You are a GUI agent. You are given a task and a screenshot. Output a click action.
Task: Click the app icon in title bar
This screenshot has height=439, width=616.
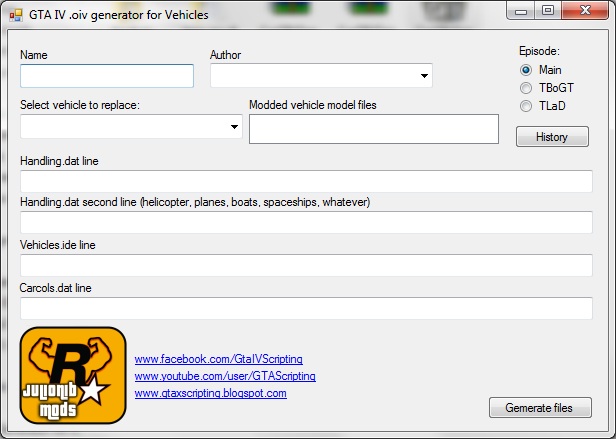coord(15,11)
